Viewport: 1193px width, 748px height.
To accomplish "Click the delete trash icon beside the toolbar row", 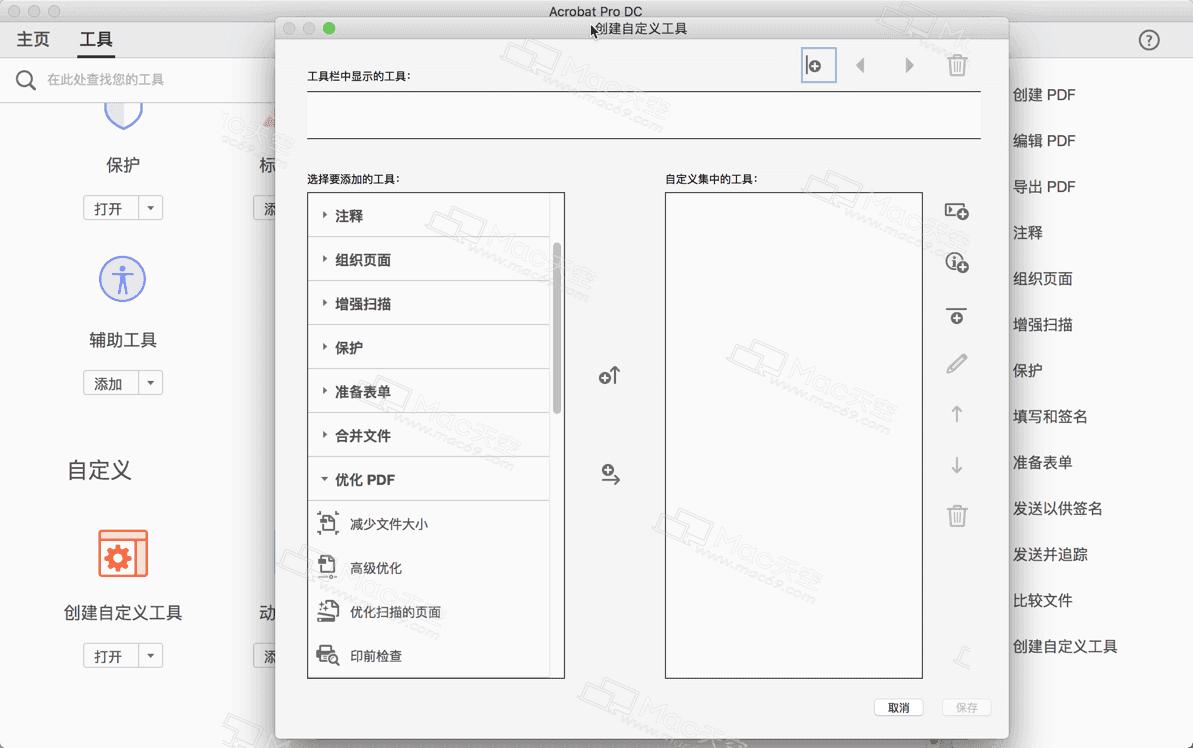I will (957, 65).
